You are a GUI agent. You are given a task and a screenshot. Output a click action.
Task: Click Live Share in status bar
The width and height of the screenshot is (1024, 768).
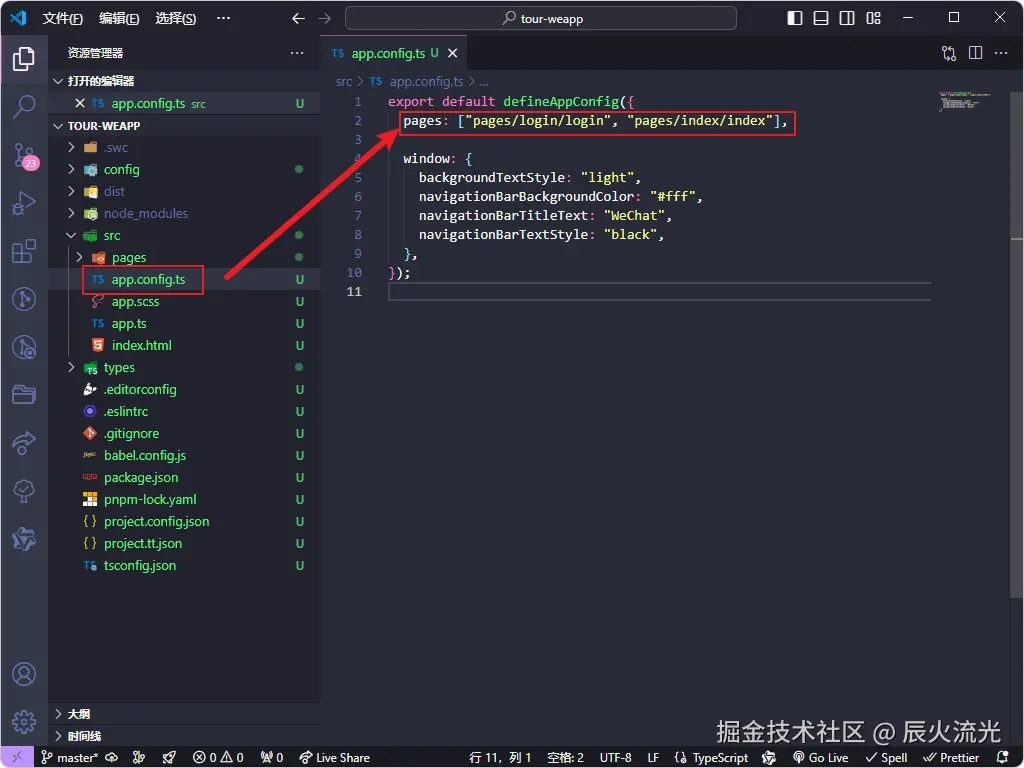(334, 758)
